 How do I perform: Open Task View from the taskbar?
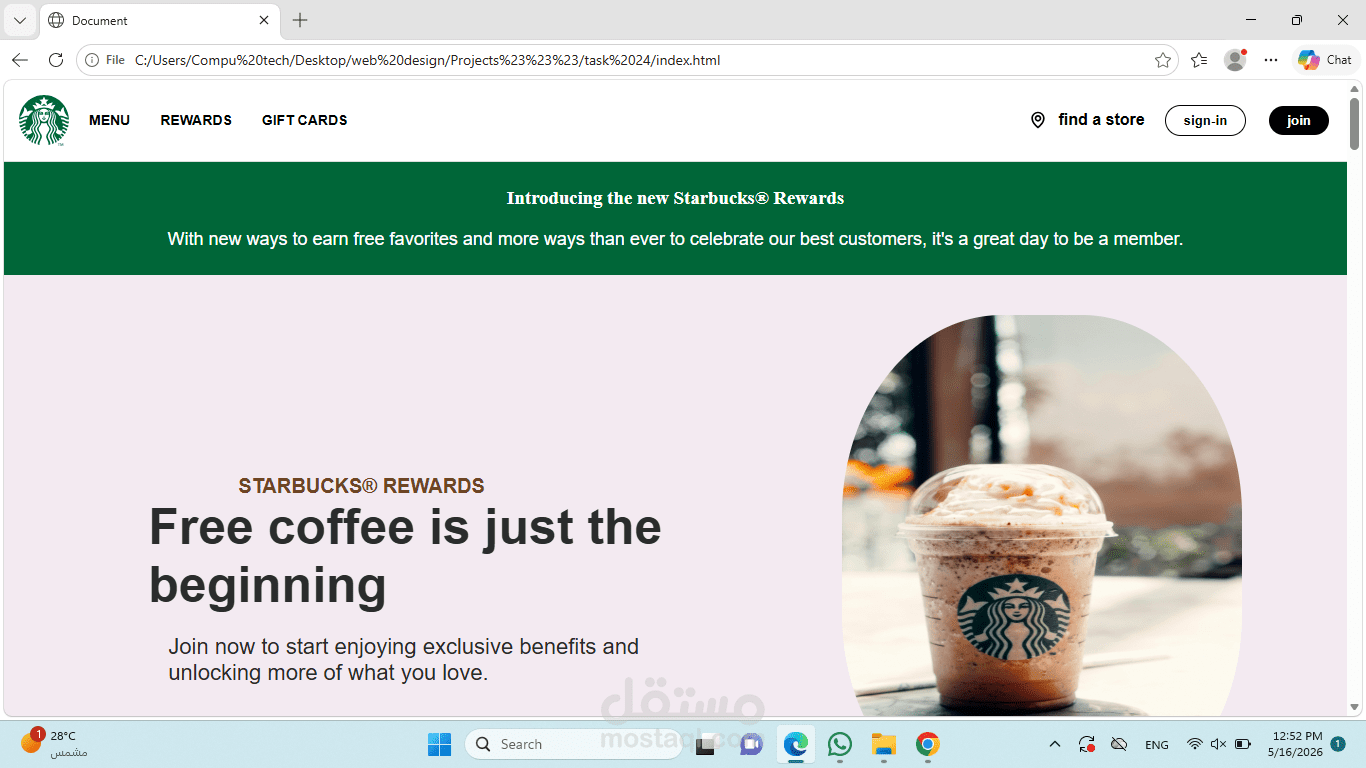[x=705, y=744]
